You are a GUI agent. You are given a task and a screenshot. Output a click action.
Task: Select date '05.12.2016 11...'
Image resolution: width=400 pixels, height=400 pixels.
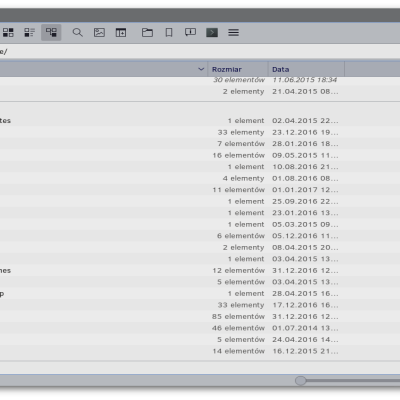point(305,236)
